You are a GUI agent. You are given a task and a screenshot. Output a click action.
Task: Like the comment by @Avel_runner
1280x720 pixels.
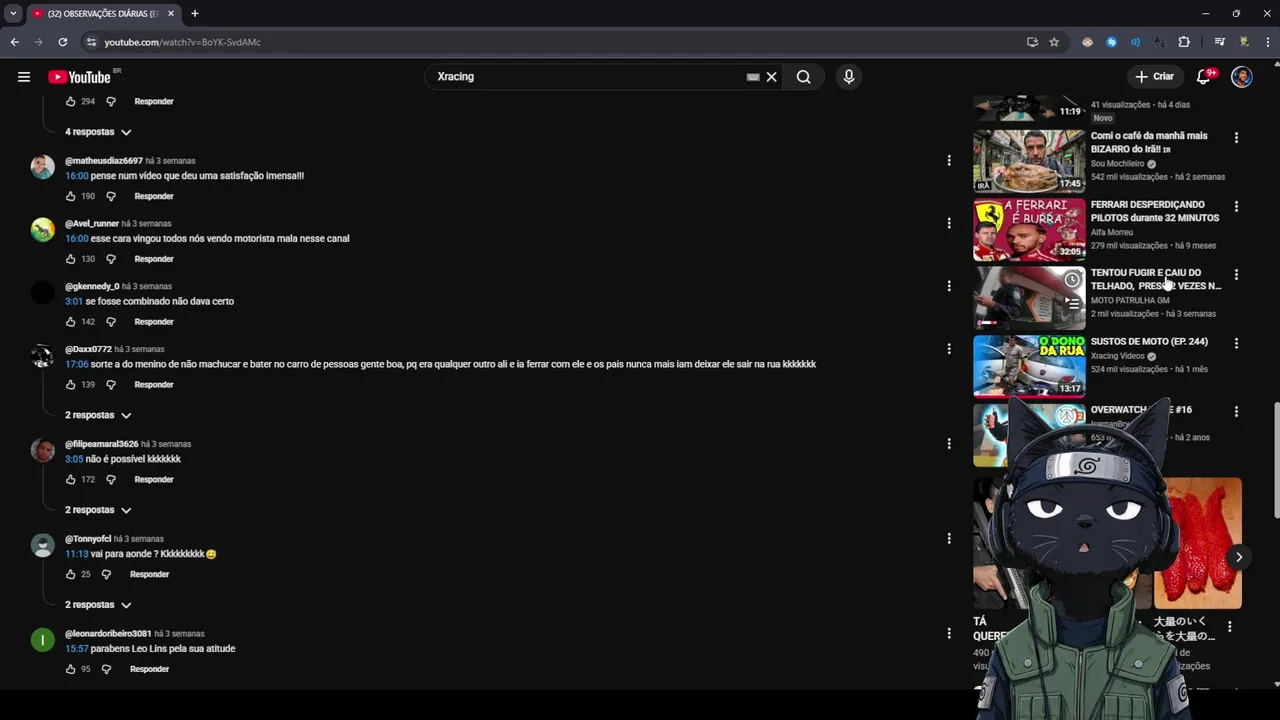click(70, 259)
